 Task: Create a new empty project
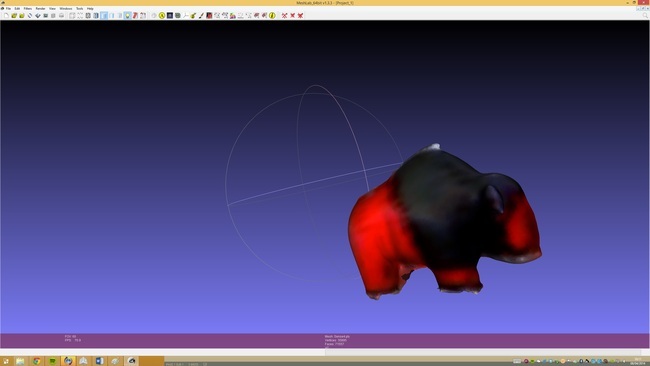(6, 15)
